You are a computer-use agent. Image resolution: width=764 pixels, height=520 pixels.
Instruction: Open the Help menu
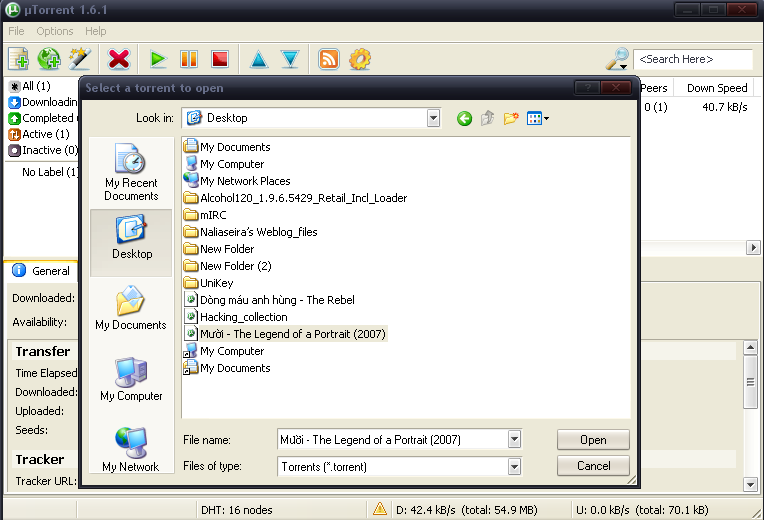click(x=96, y=31)
